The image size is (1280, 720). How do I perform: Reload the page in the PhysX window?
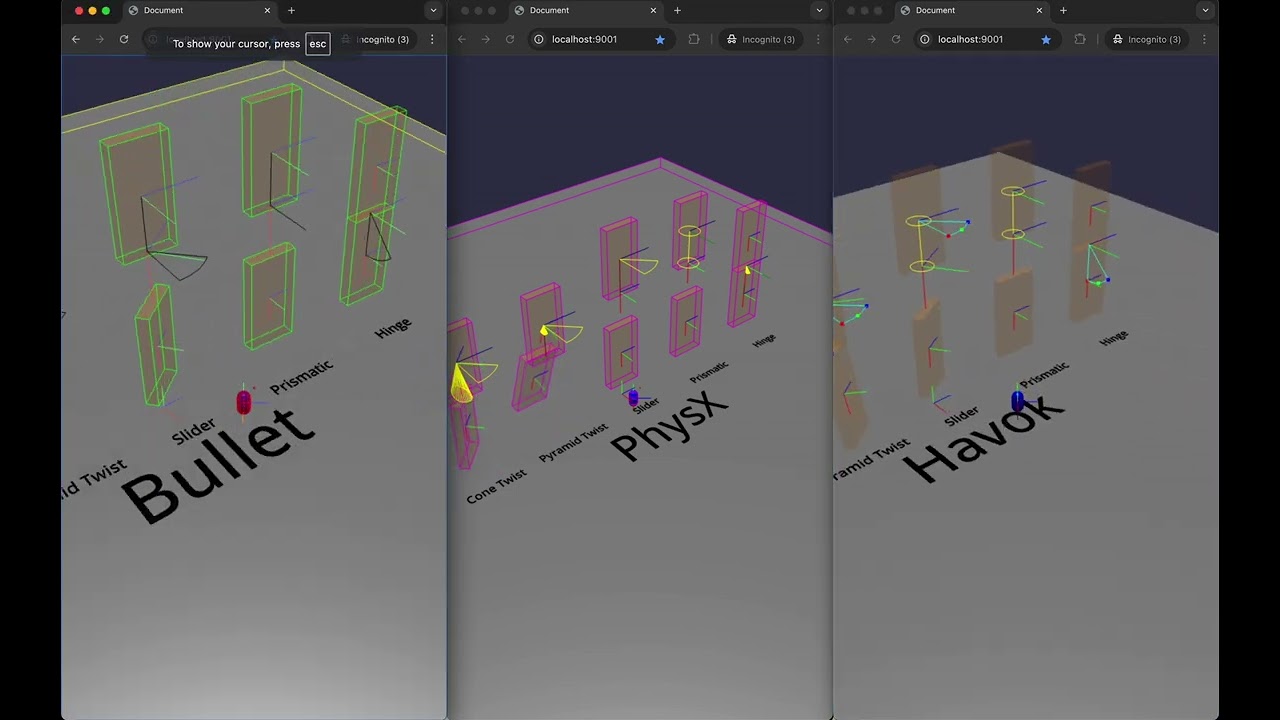coord(509,39)
